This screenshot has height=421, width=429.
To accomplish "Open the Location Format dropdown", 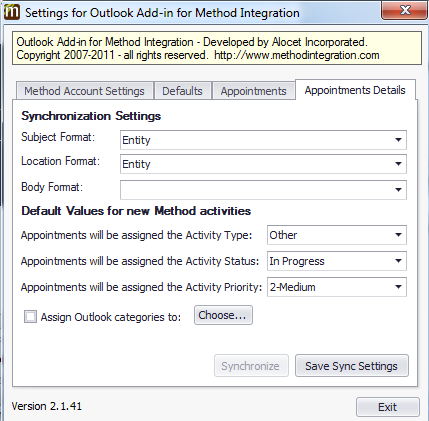I will 263,164.
